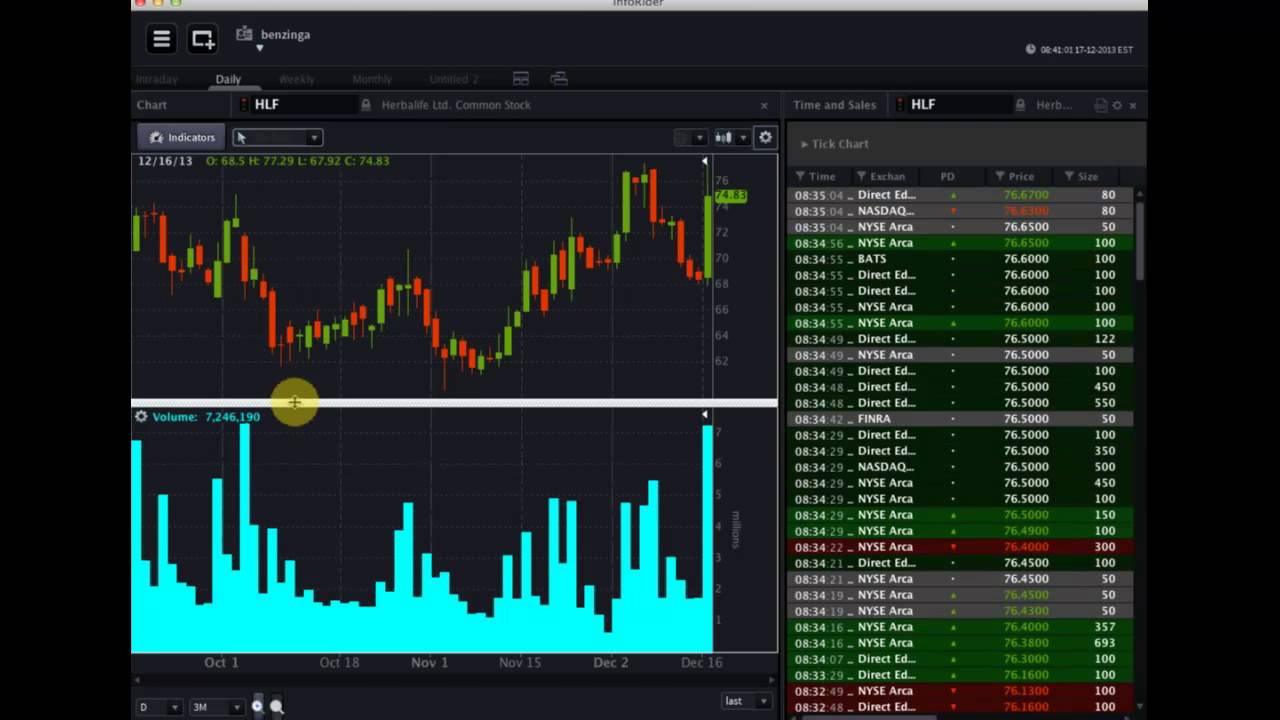
Task: Open the Time and Sales settings gear
Action: click(1117, 105)
